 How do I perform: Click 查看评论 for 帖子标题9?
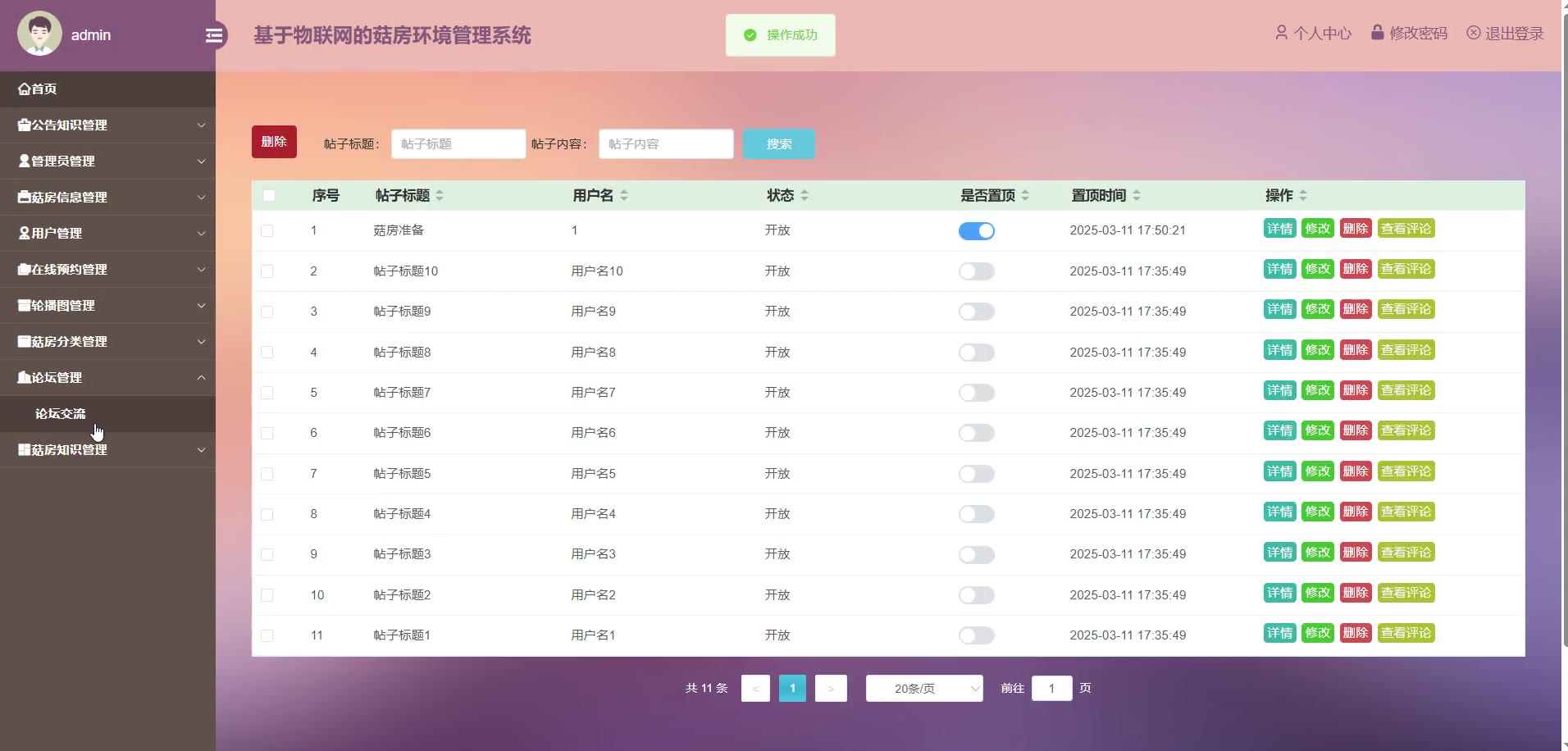pos(1406,310)
